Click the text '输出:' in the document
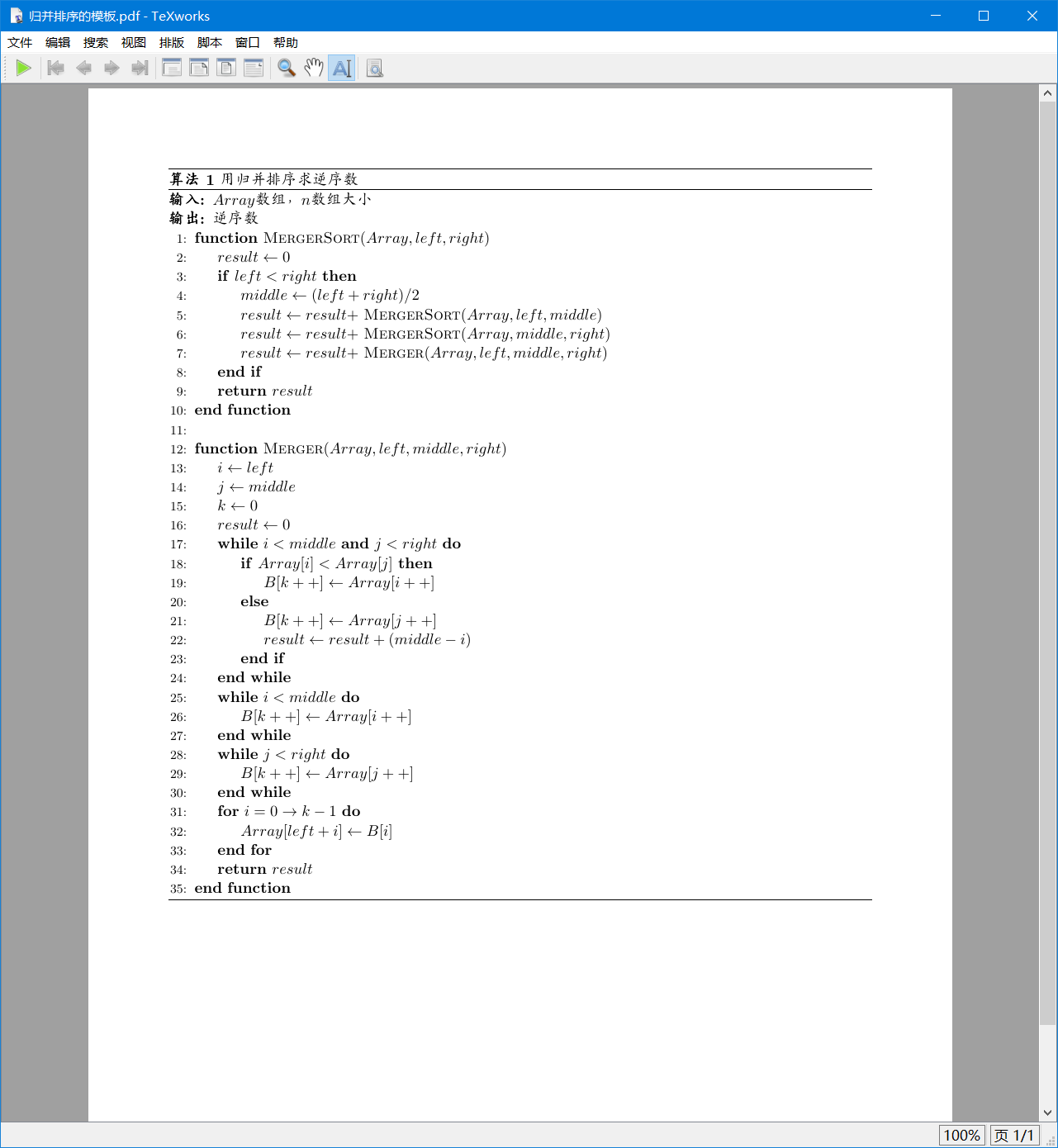Viewport: 1058px width, 1148px height. (x=187, y=218)
